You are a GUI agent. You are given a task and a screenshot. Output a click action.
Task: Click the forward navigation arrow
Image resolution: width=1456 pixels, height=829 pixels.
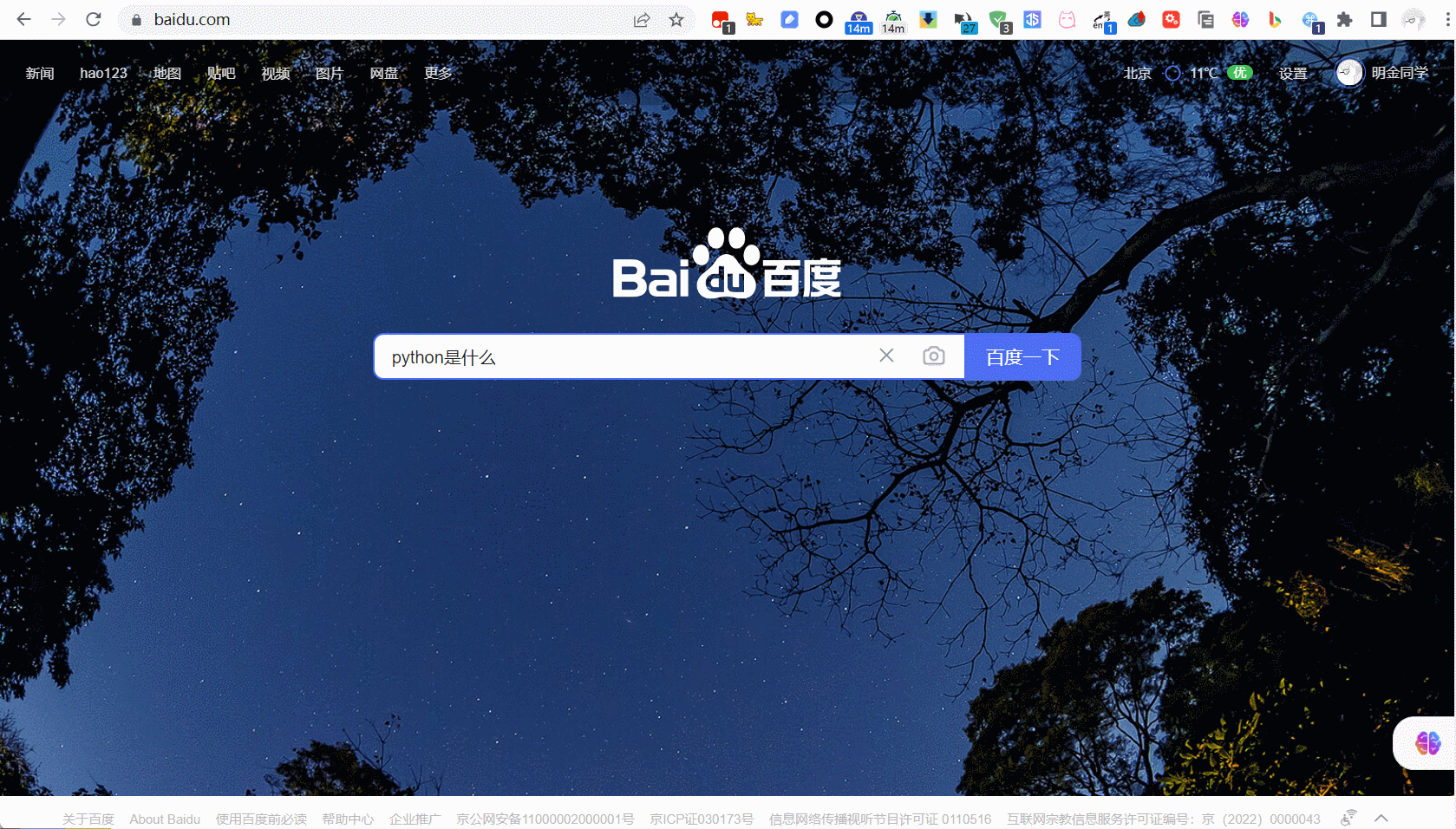(58, 19)
